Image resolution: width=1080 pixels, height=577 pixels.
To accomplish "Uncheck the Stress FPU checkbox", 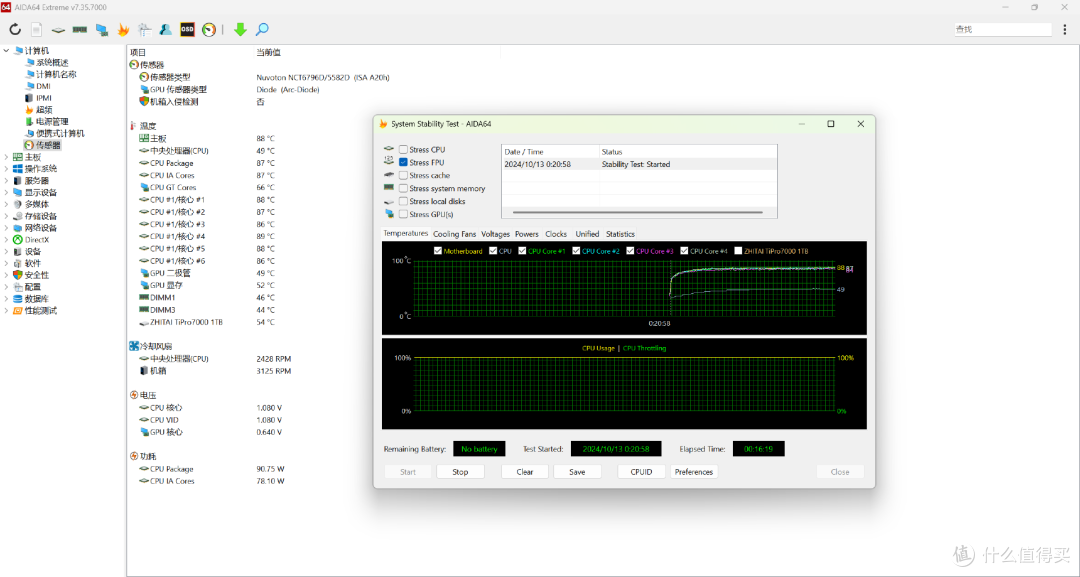I will pyautogui.click(x=404, y=162).
